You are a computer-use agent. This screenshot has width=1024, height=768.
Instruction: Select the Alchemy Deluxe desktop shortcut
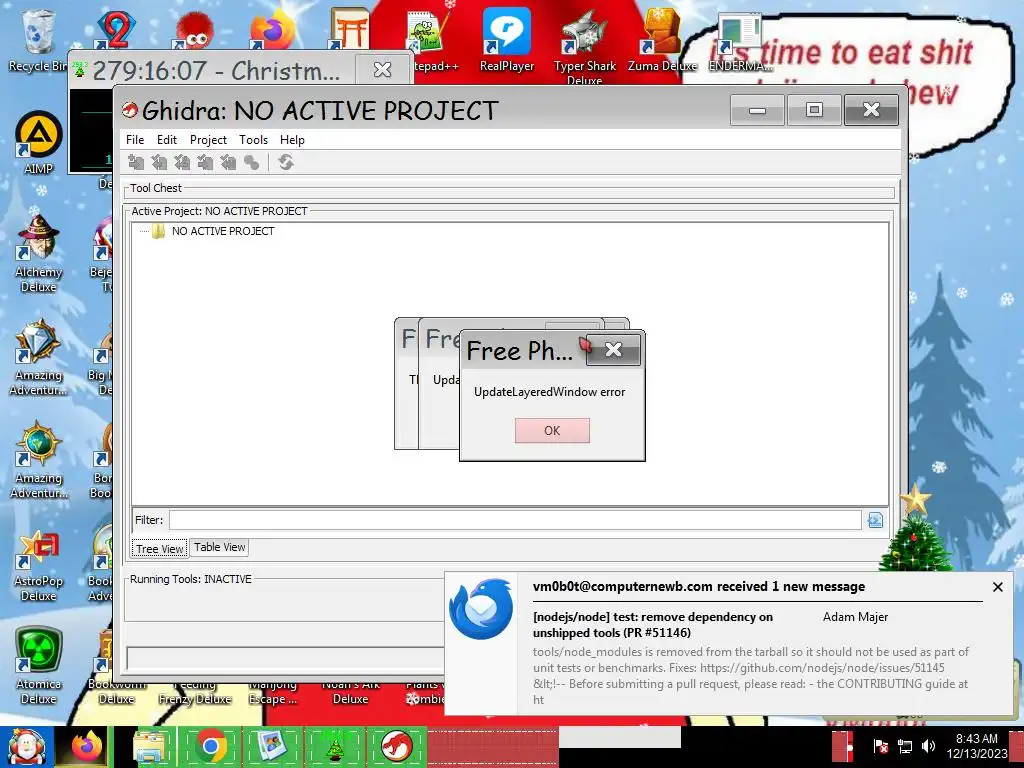coord(39,253)
